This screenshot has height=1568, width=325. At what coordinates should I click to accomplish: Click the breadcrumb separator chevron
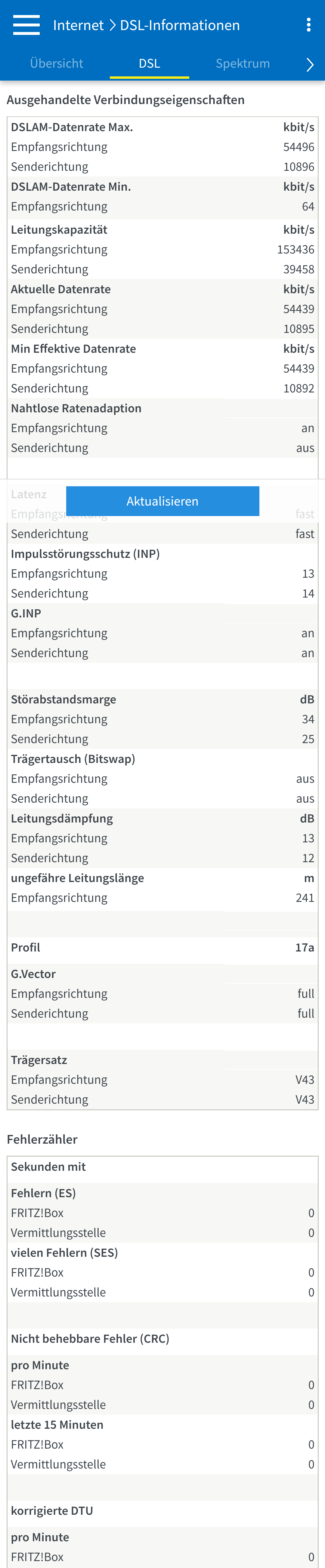[112, 25]
